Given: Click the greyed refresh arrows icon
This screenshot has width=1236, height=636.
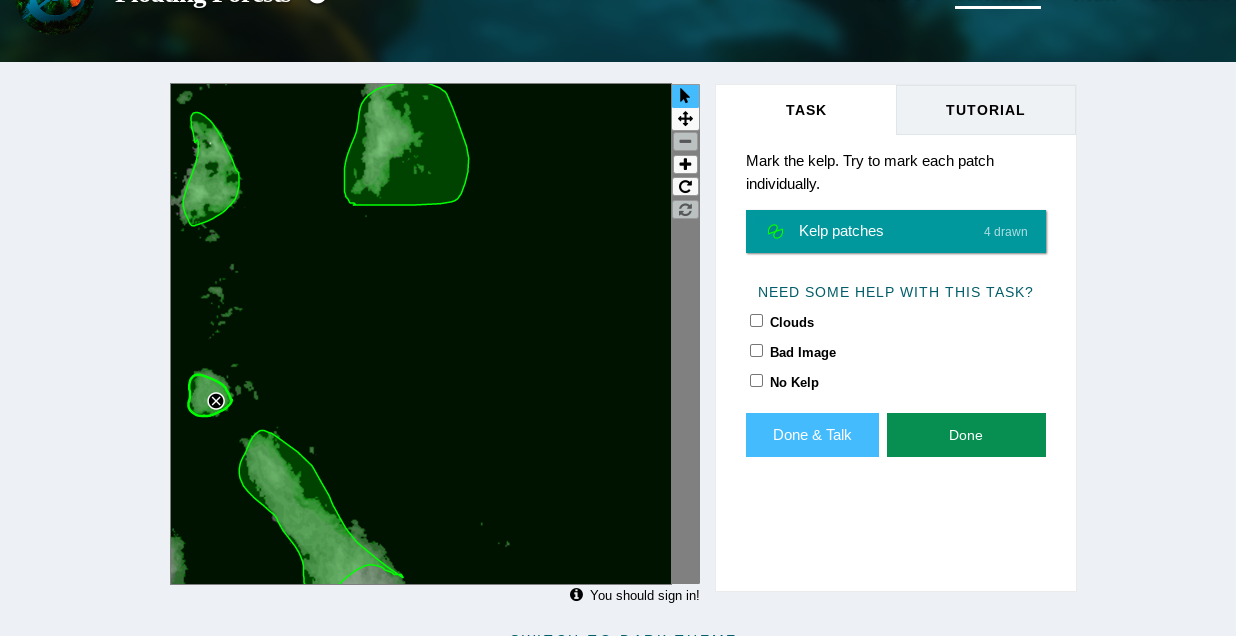Looking at the screenshot, I should click(x=685, y=210).
